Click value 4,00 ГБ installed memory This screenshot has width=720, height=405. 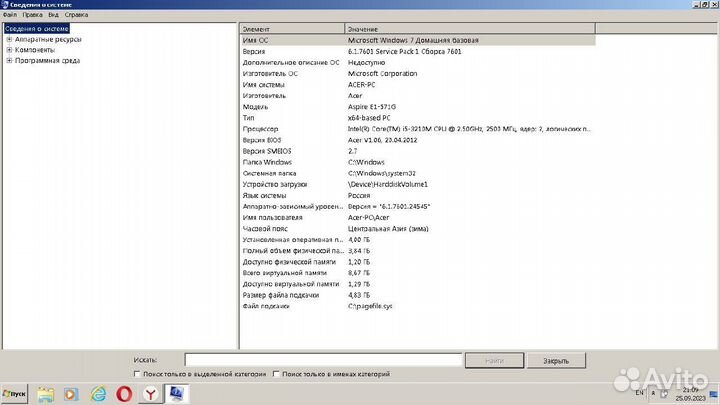(359, 240)
